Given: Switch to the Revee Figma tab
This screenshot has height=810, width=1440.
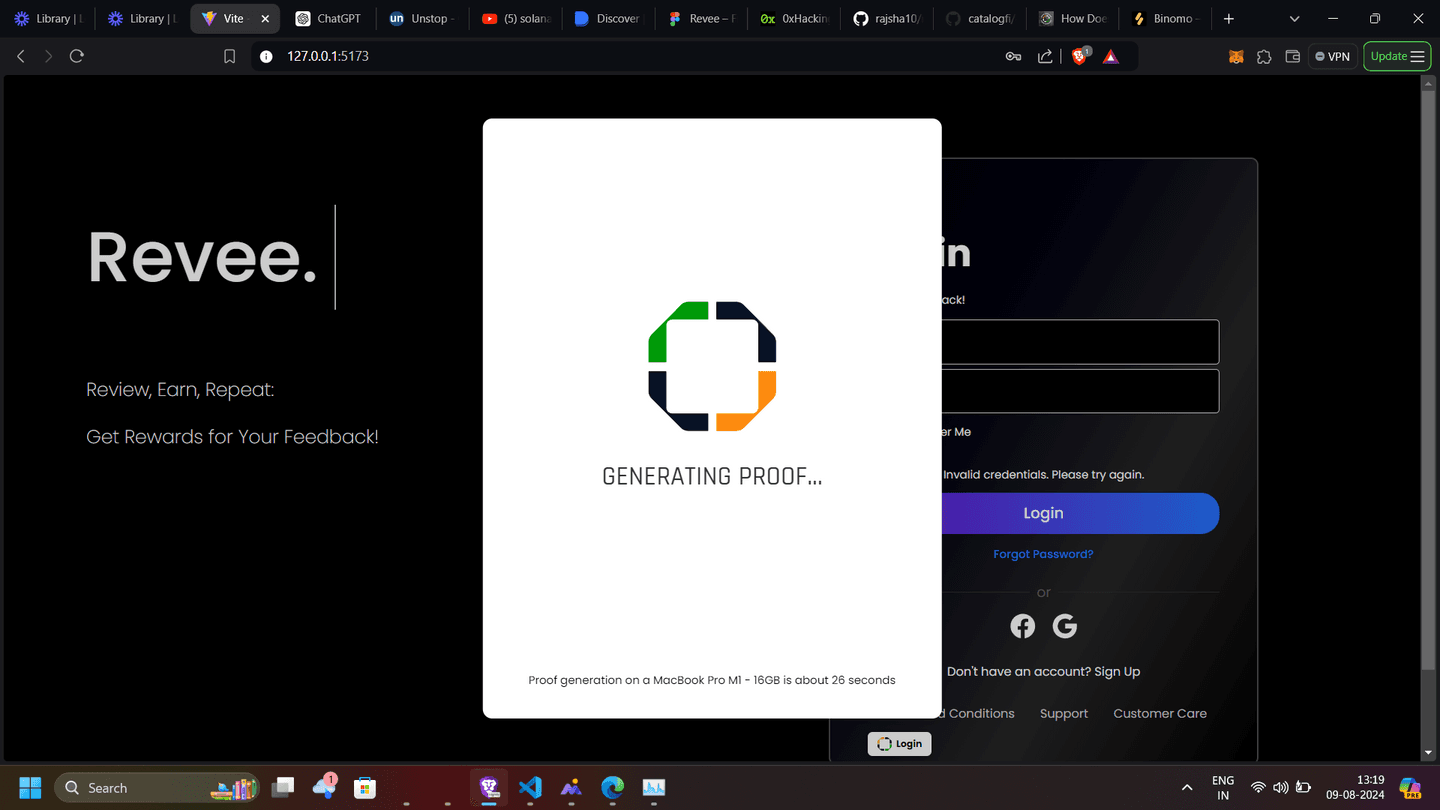Looking at the screenshot, I should (701, 19).
